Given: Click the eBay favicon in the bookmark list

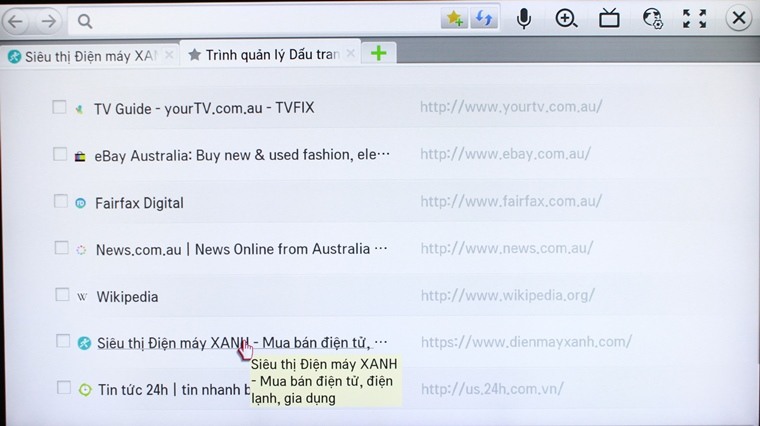Looking at the screenshot, I should coord(80,157).
